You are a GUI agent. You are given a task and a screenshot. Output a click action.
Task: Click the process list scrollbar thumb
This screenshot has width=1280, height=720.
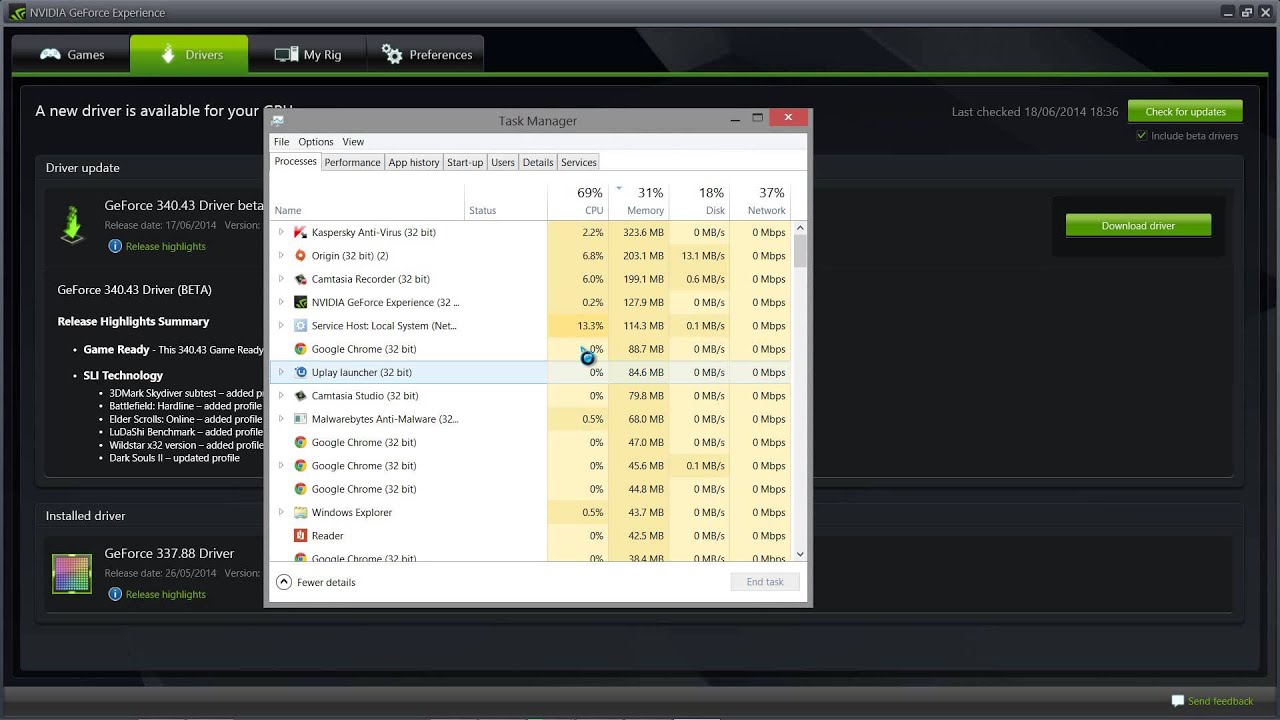(799, 251)
